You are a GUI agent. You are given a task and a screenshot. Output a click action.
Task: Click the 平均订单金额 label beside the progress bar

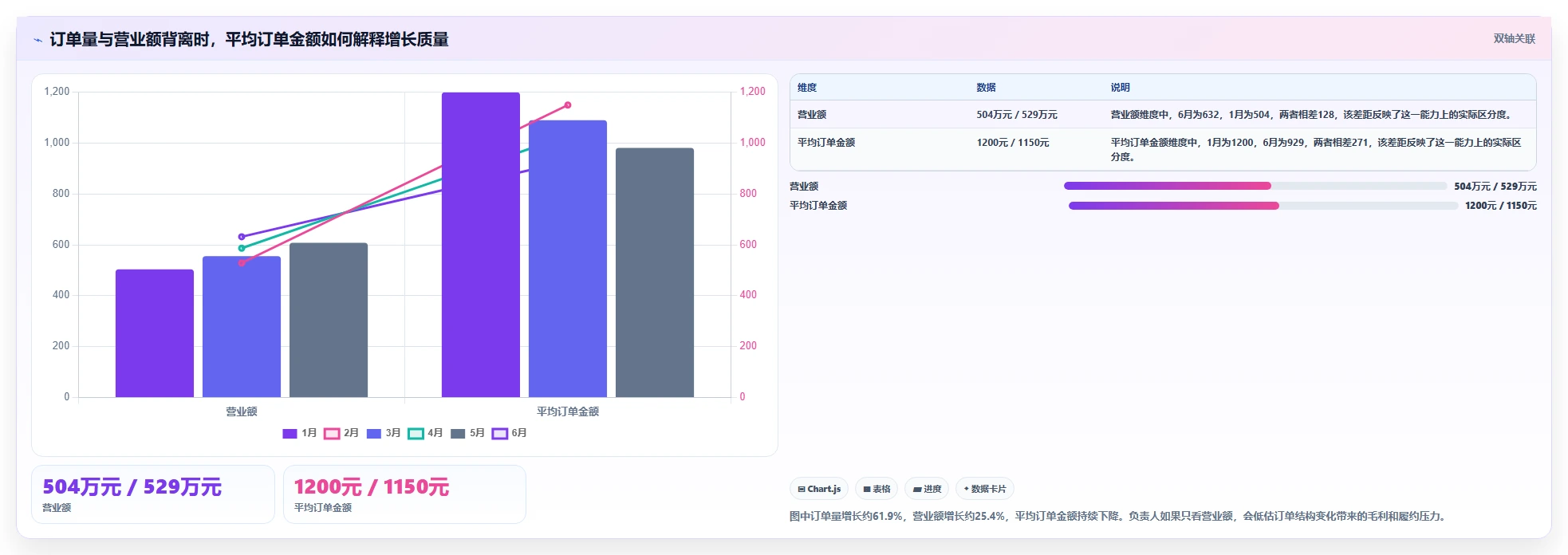(x=818, y=206)
